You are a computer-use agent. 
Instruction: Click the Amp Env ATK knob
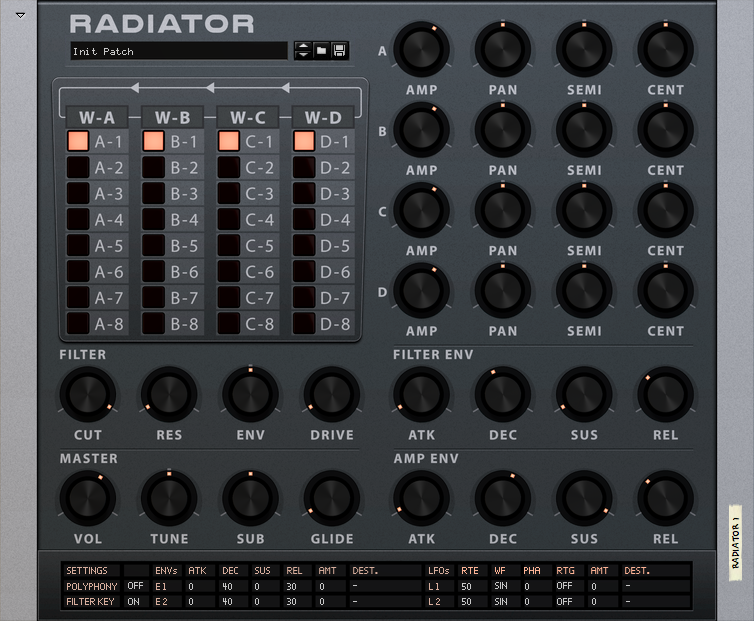[x=422, y=498]
